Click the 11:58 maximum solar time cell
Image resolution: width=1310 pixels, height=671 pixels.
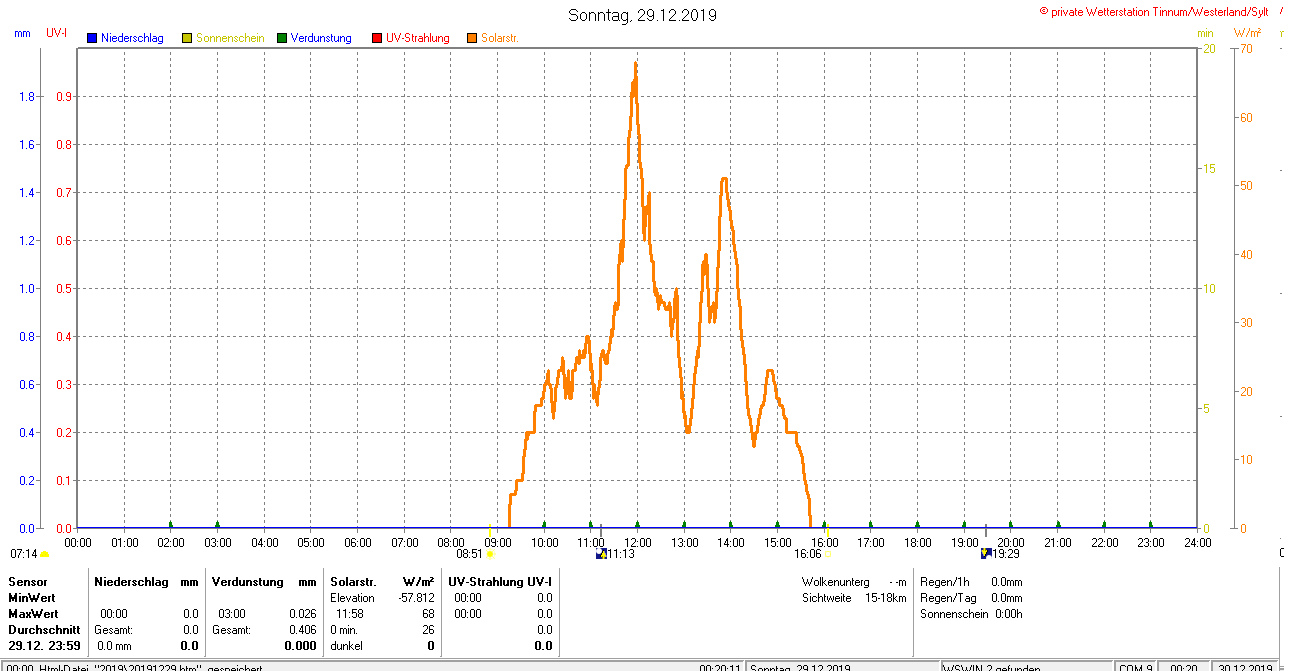coord(350,614)
